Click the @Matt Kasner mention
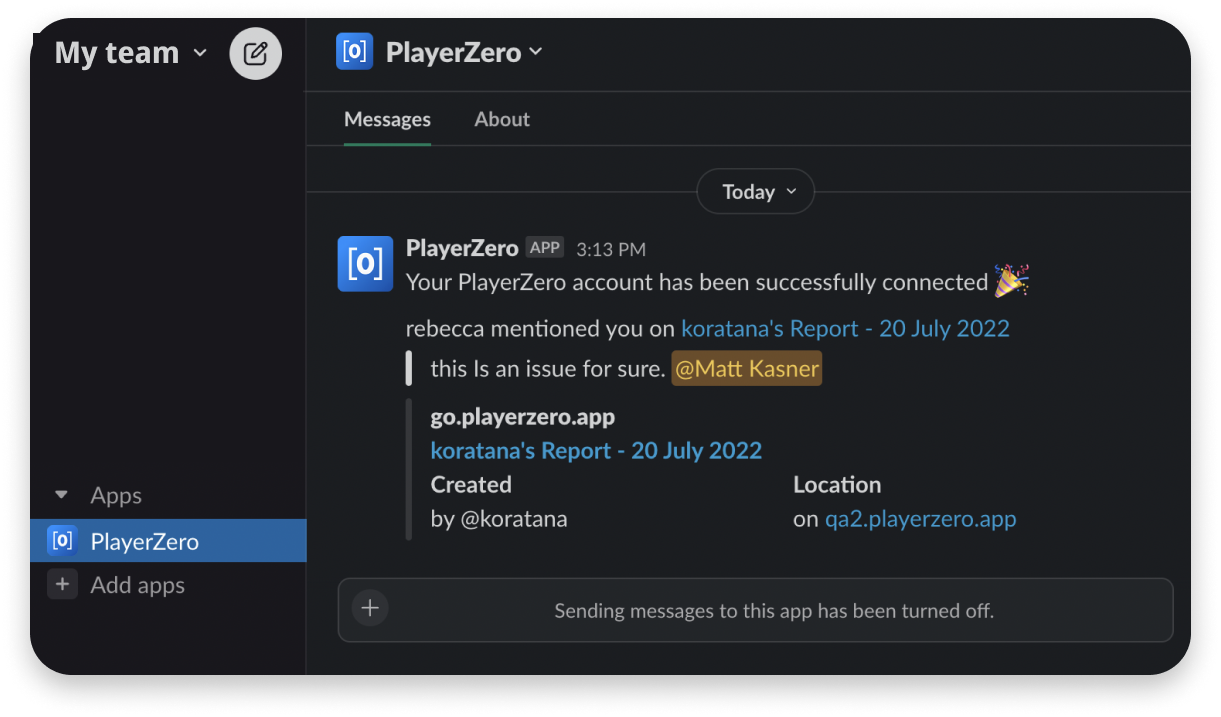 (x=747, y=369)
